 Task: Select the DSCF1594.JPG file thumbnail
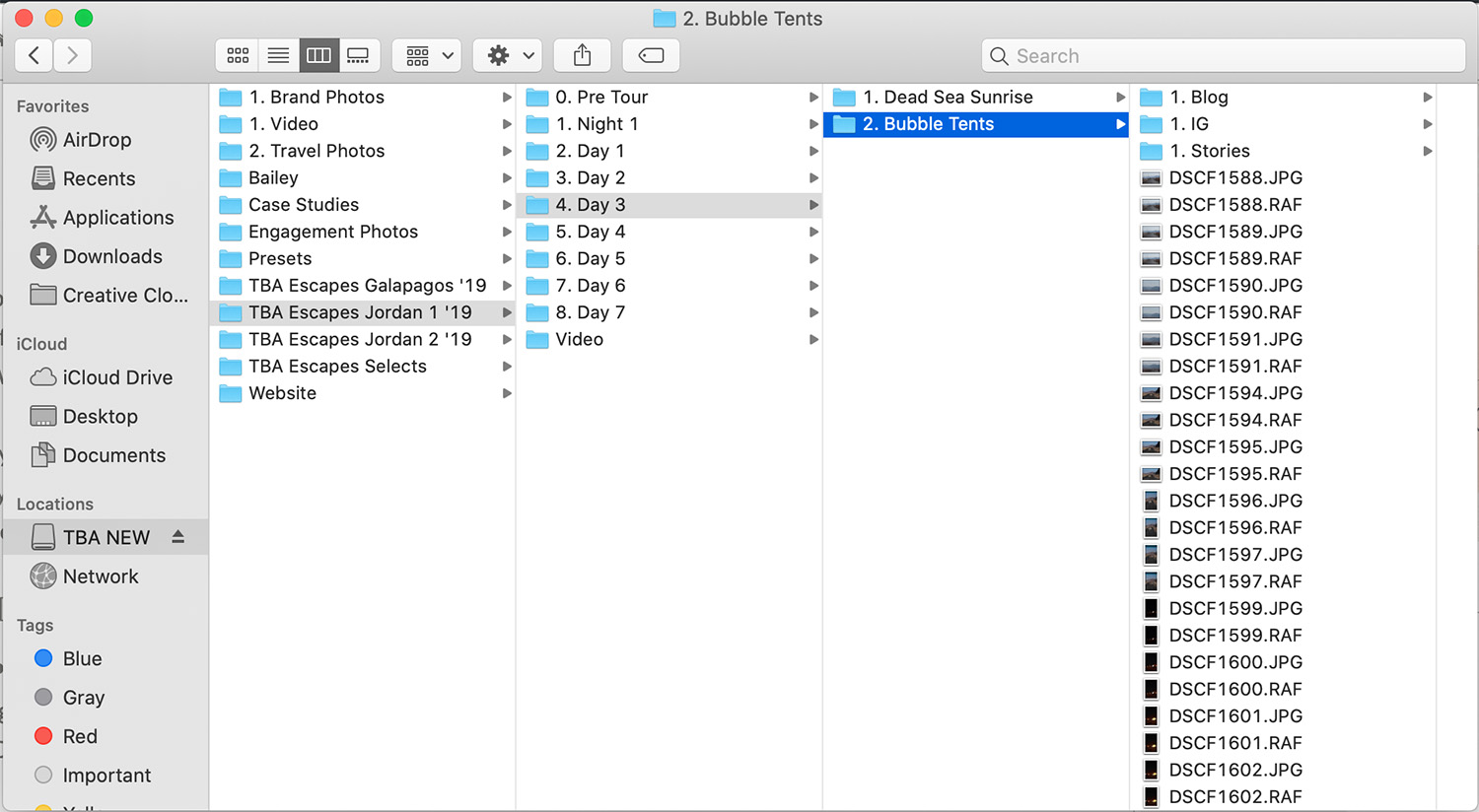coord(1150,393)
